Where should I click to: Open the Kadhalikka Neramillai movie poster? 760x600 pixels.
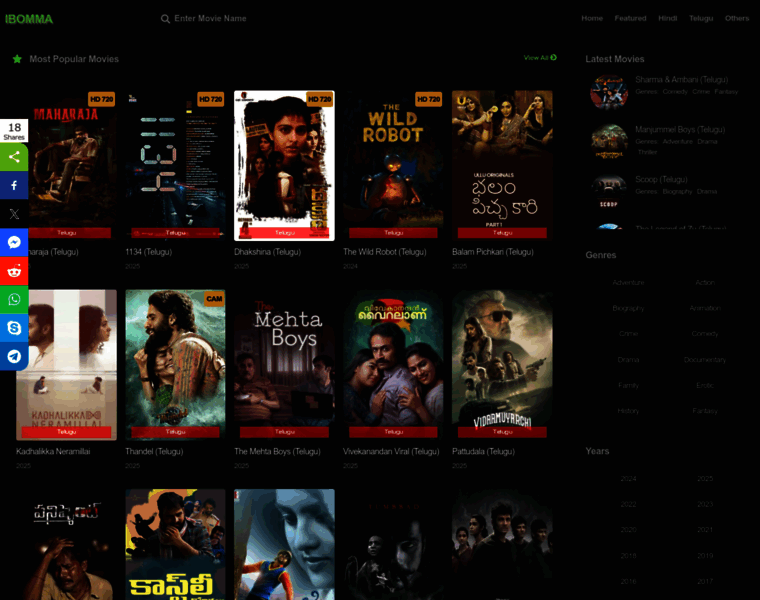coord(66,365)
